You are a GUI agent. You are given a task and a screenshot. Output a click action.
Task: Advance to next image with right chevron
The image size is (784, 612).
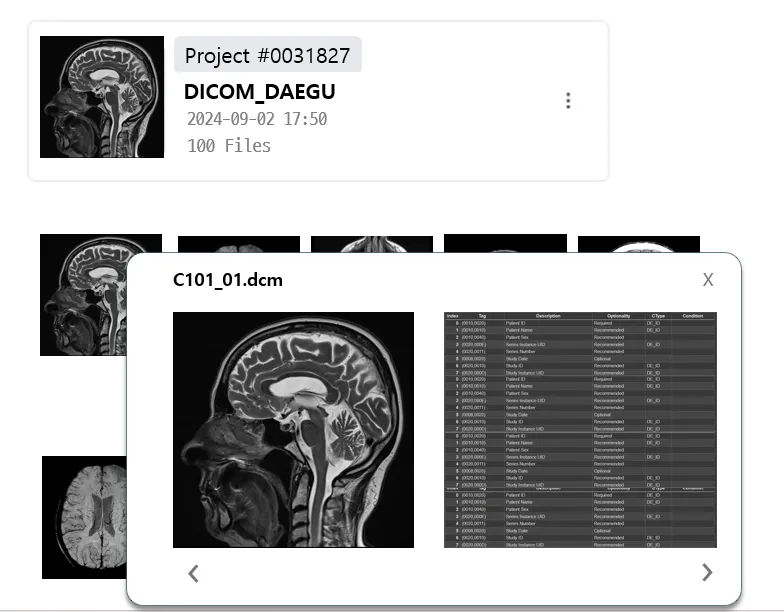tap(706, 572)
